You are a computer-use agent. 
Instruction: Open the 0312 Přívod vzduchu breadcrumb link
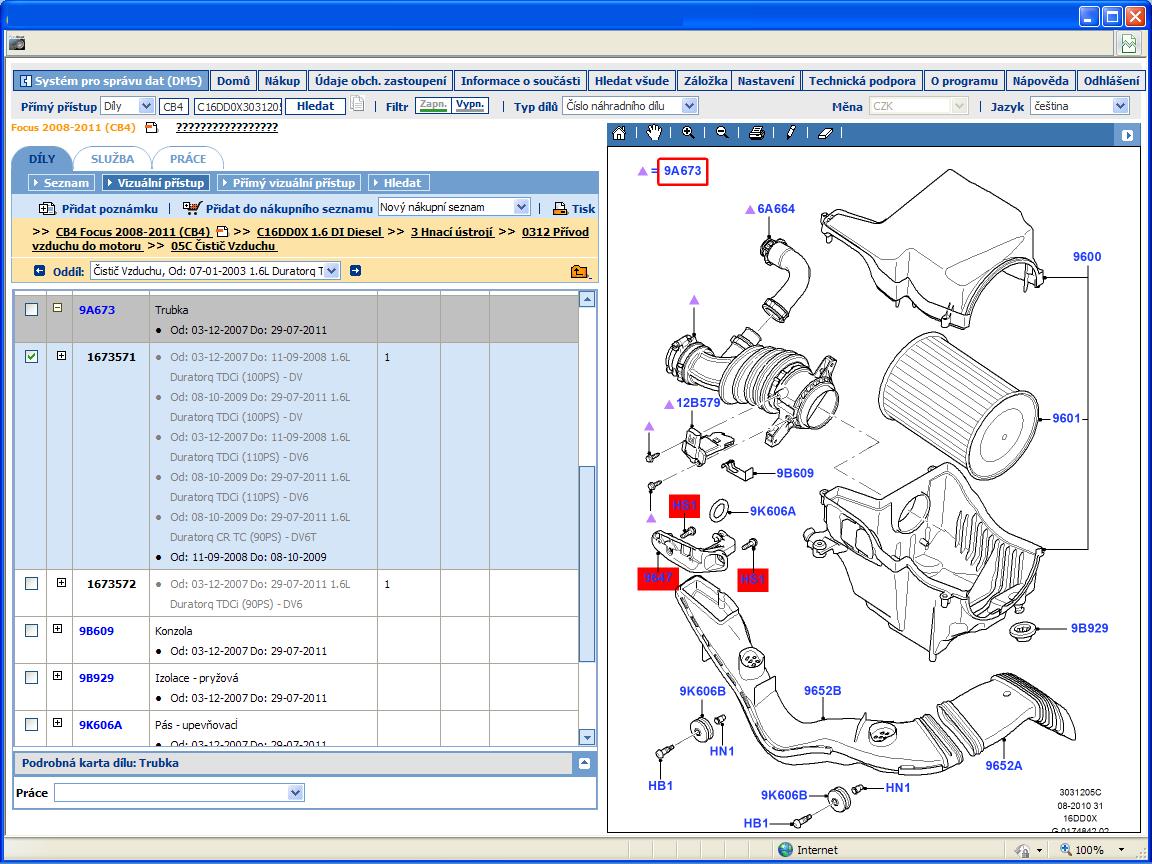point(555,232)
